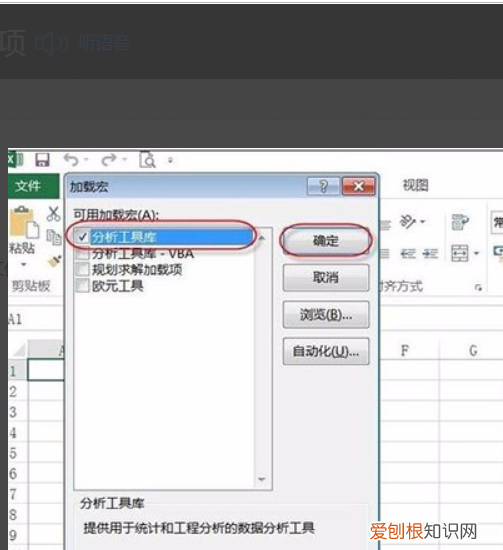Viewport: 503px width, 550px height.
Task: Click the 听语音 link
Action: tap(105, 43)
